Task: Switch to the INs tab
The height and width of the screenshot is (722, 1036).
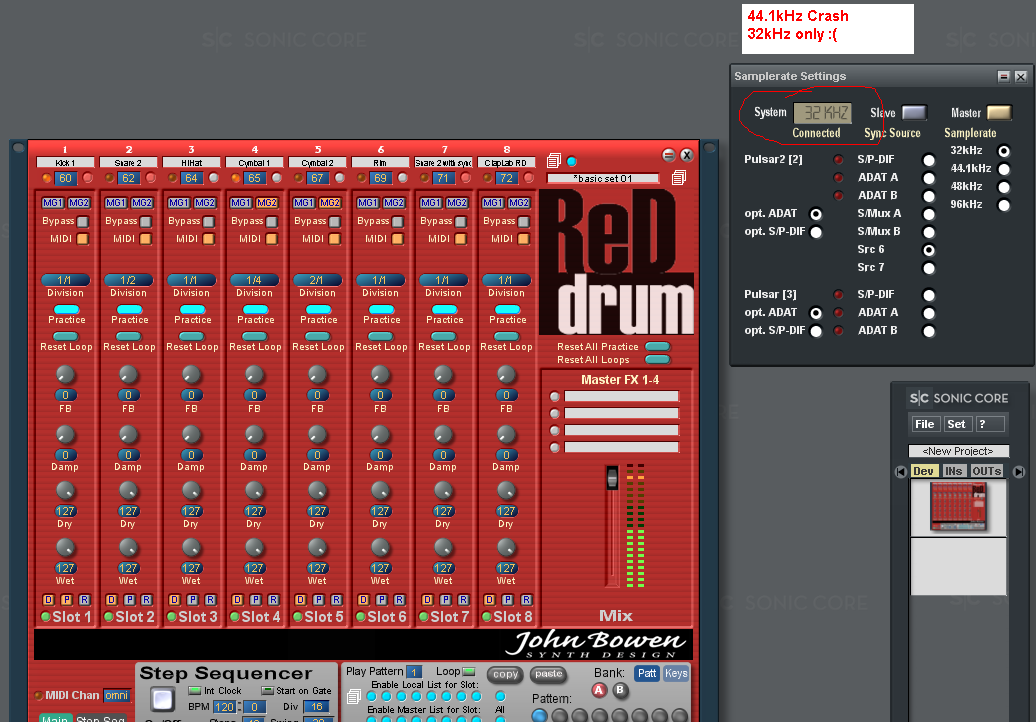Action: pos(953,471)
